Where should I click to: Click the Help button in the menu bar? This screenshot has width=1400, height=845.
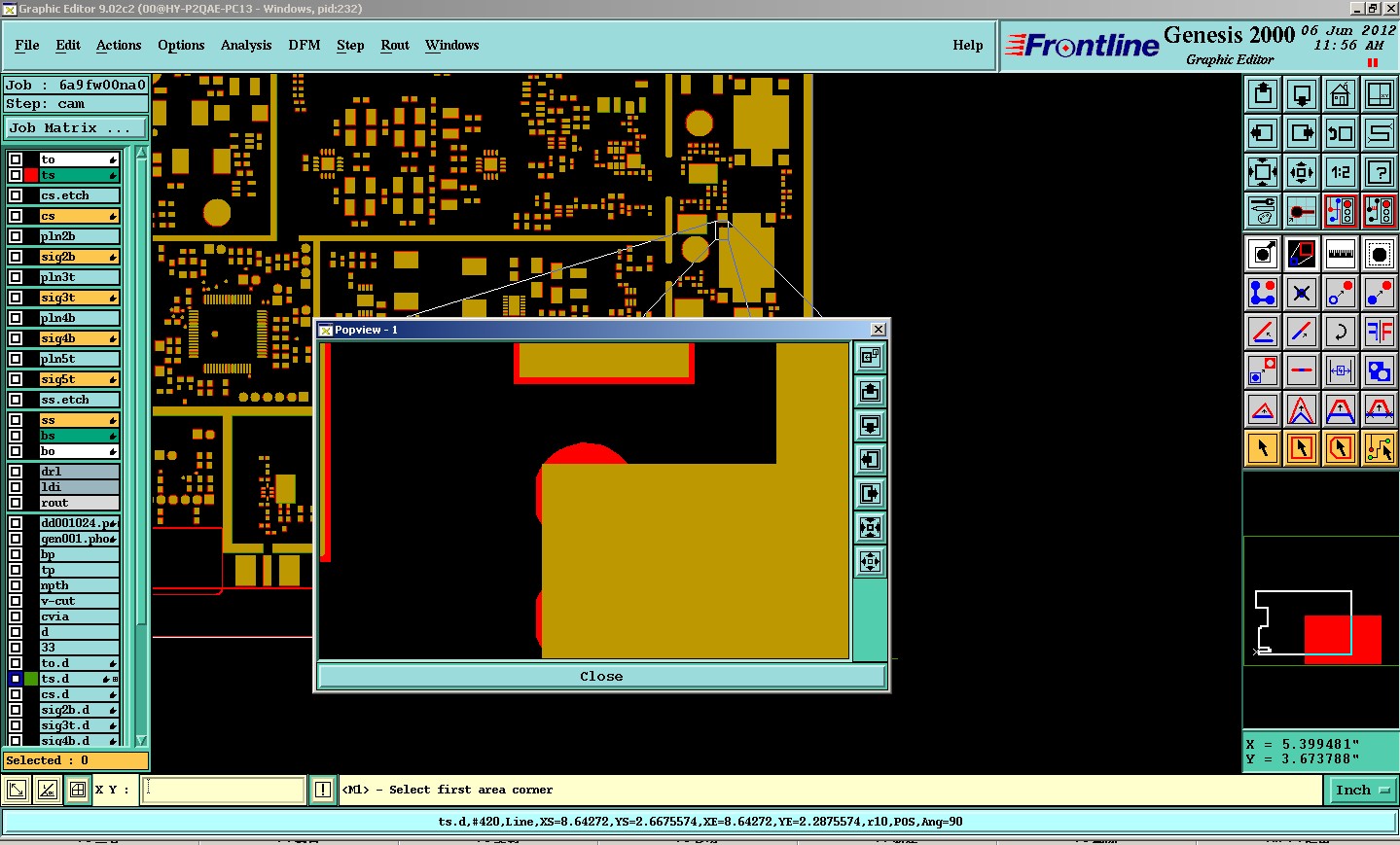[967, 46]
